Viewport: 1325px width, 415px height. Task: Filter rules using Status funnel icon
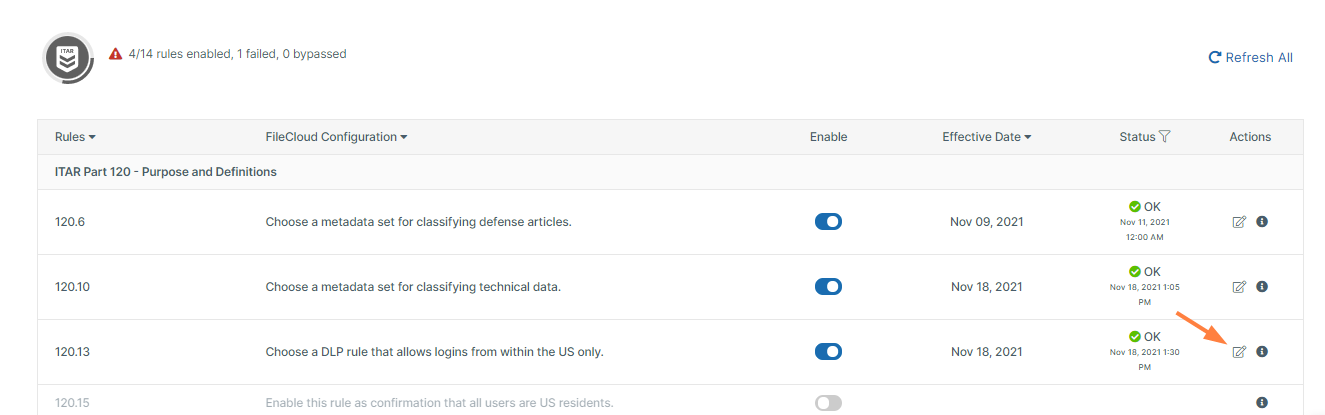click(x=1165, y=137)
